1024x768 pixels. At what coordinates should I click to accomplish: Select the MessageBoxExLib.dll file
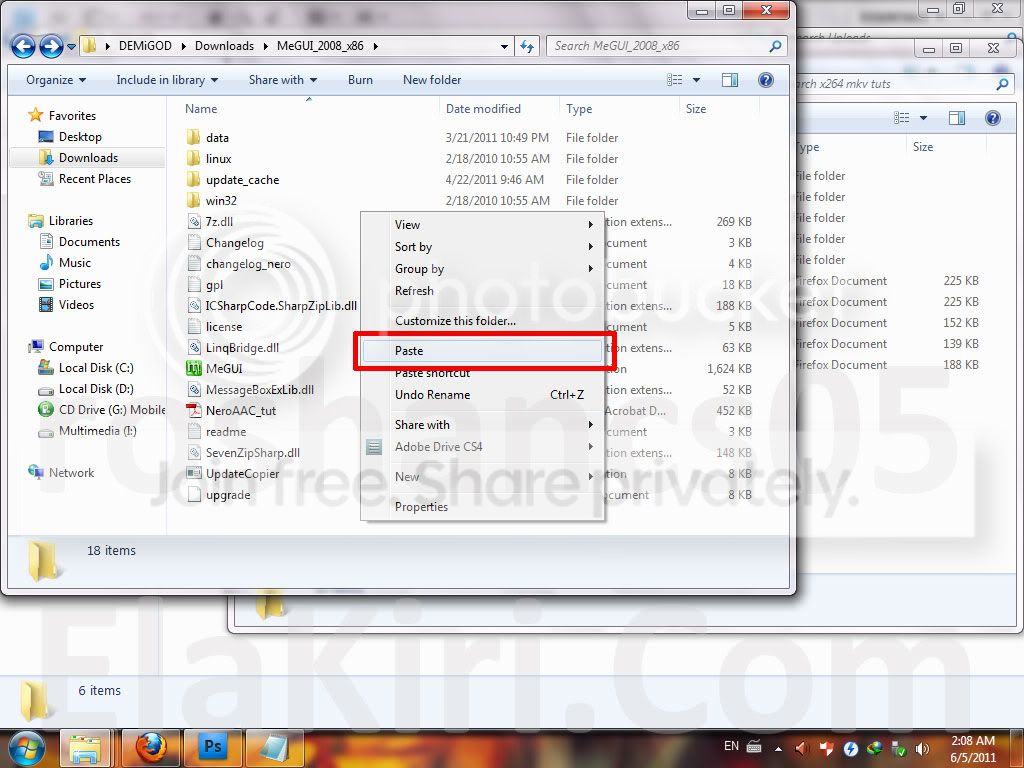click(x=260, y=389)
